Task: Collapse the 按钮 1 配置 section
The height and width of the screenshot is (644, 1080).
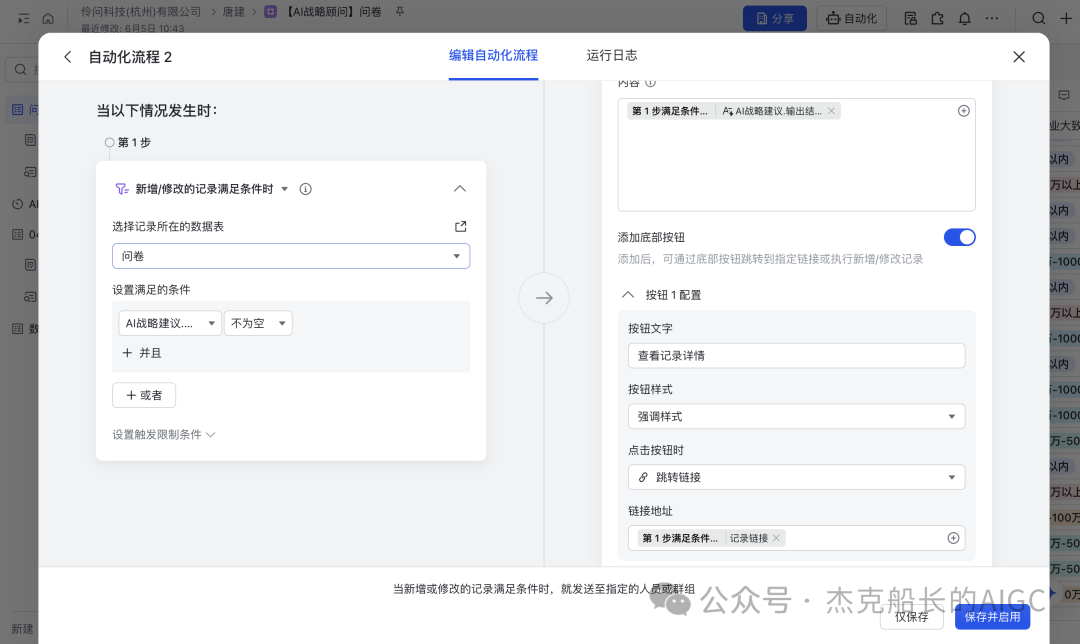Action: (627, 295)
